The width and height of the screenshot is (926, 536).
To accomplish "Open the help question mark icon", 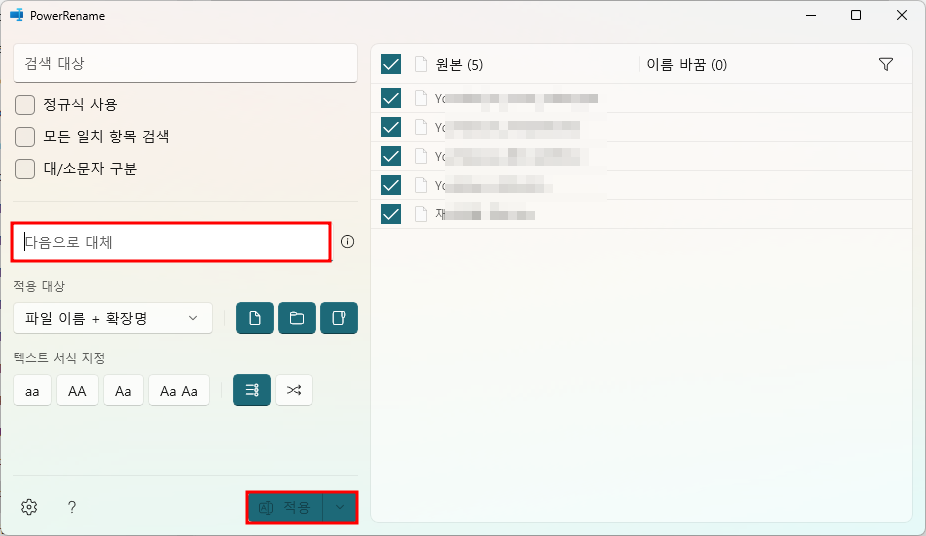I will click(71, 507).
